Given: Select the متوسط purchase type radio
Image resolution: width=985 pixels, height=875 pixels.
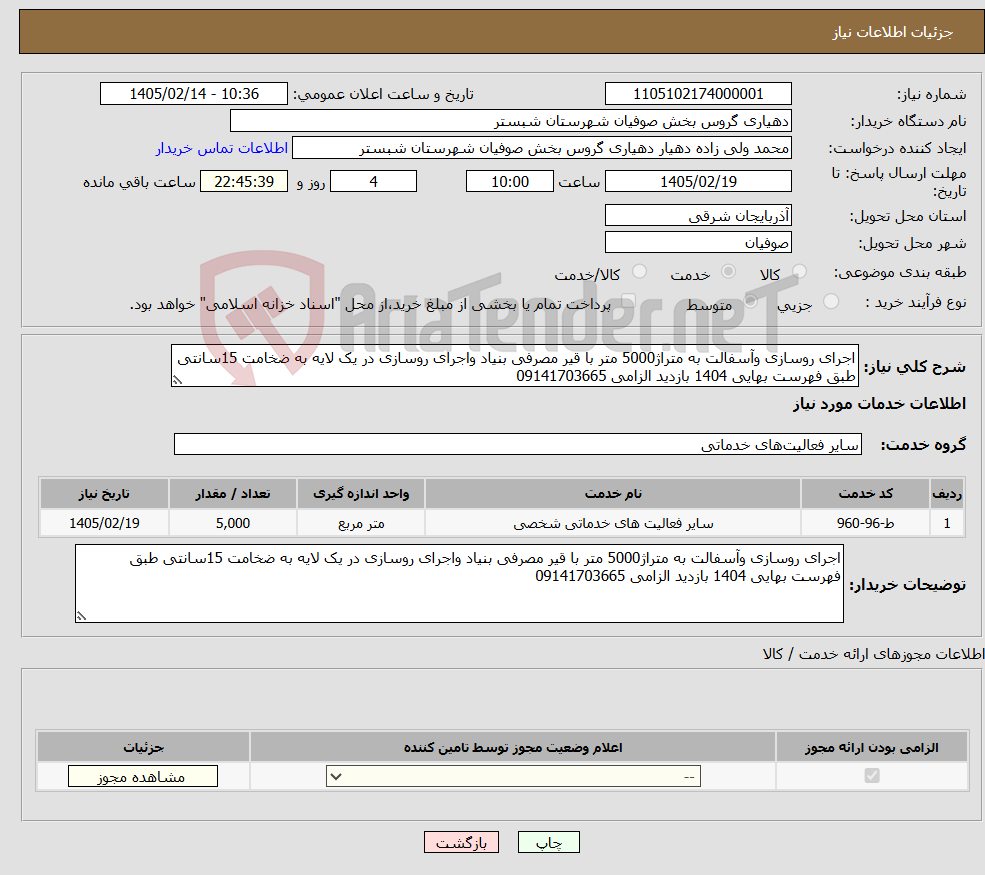Looking at the screenshot, I should 751,302.
